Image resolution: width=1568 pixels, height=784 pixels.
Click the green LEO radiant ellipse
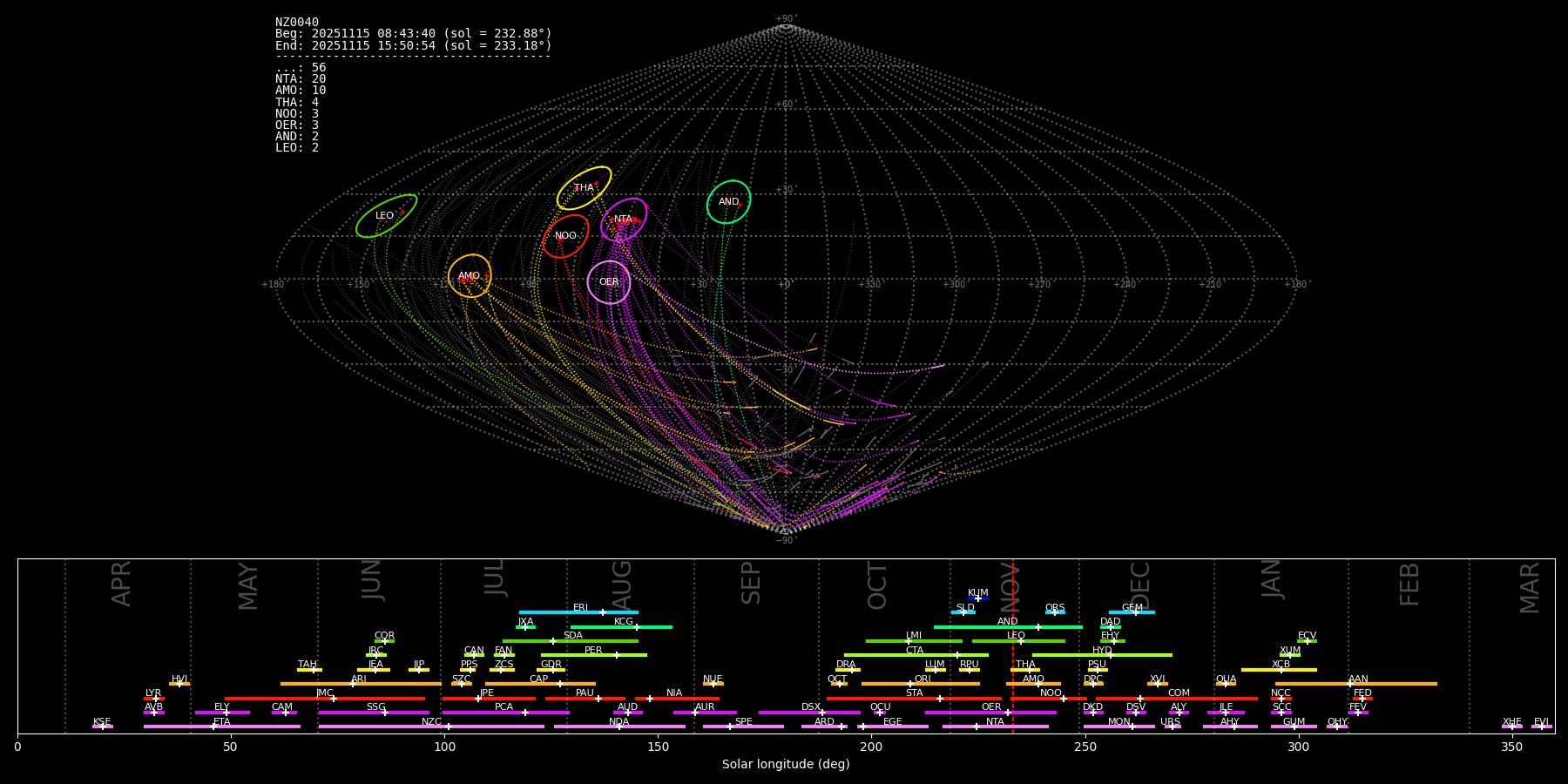coord(386,216)
